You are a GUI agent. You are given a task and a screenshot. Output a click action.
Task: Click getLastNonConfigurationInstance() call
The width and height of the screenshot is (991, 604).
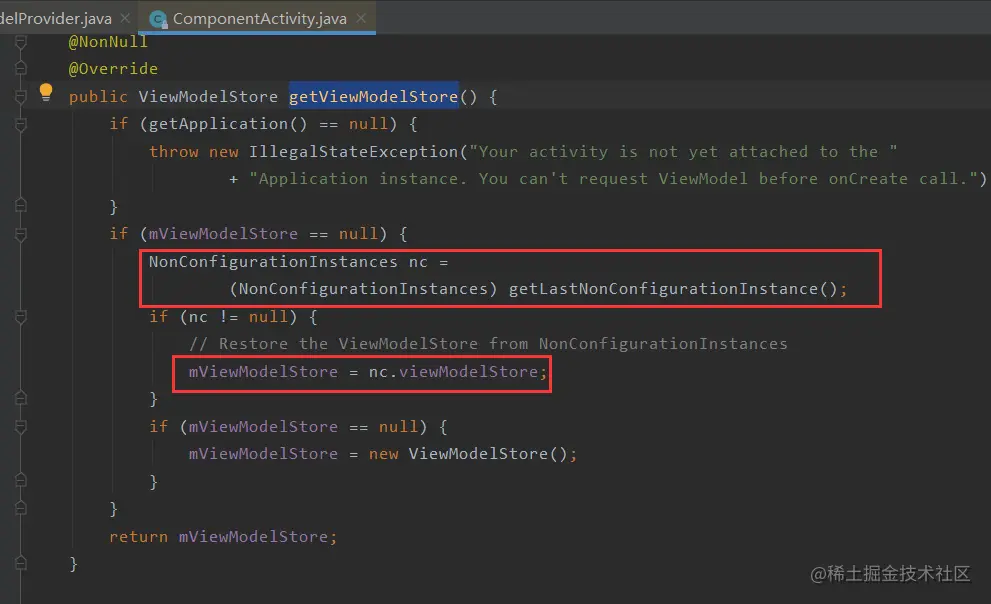pos(672,289)
